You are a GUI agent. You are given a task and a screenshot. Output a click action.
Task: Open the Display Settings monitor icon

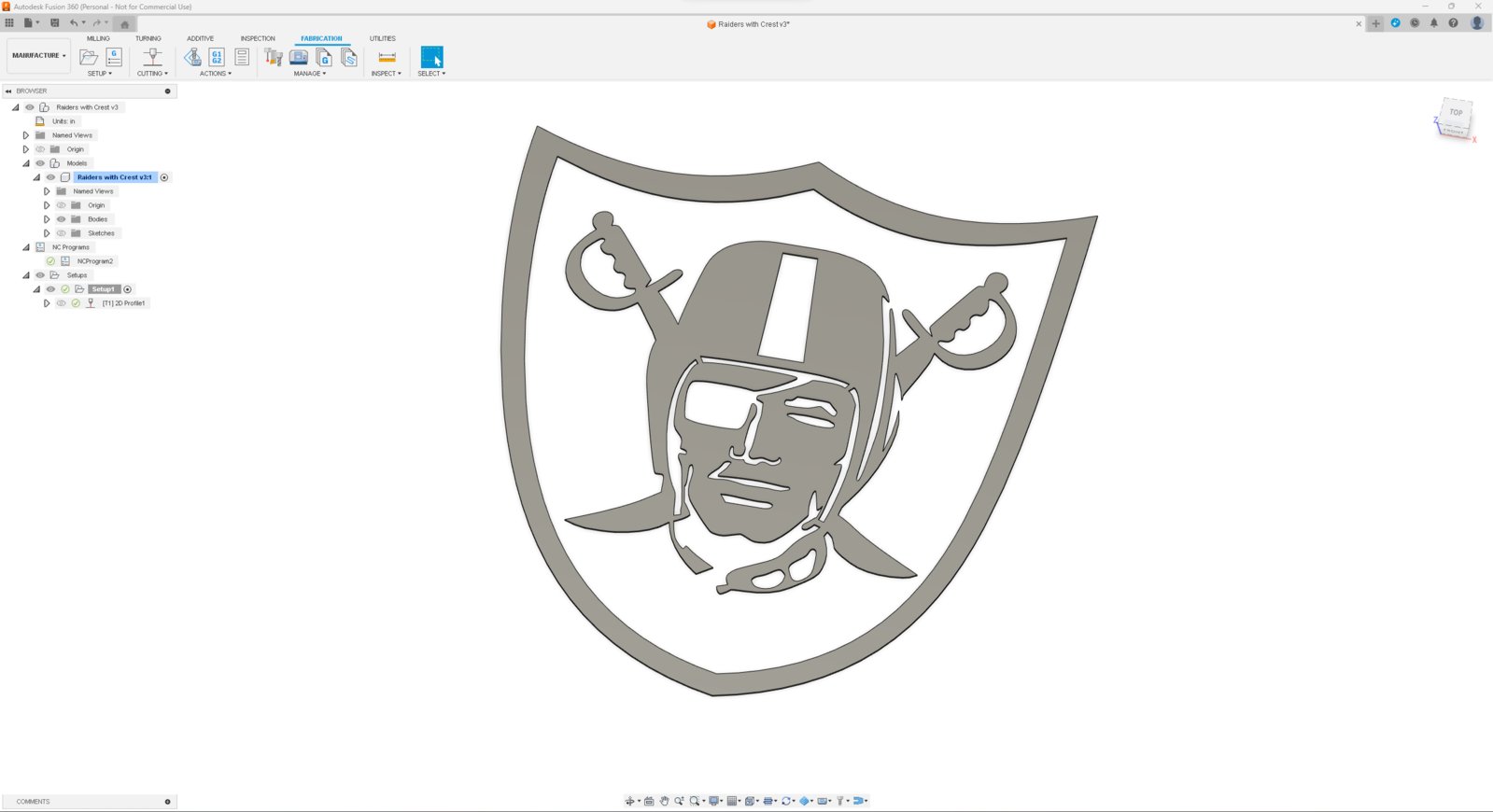pyautogui.click(x=714, y=801)
